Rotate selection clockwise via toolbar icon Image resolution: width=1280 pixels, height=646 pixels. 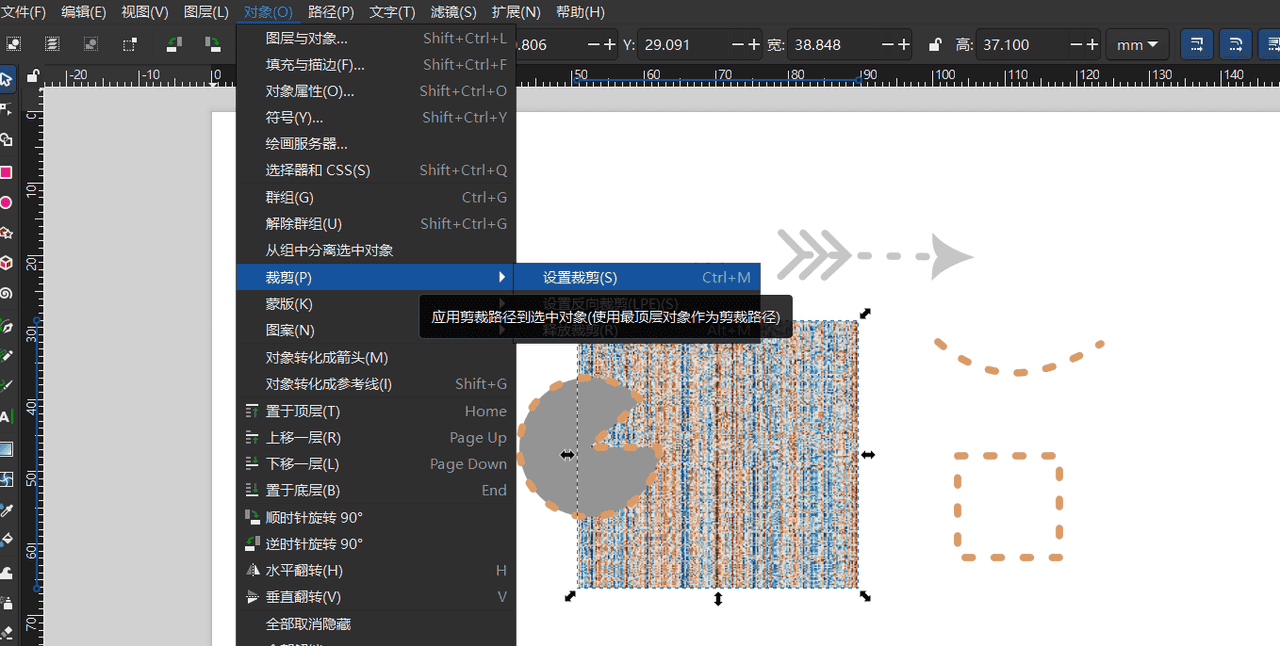click(213, 44)
